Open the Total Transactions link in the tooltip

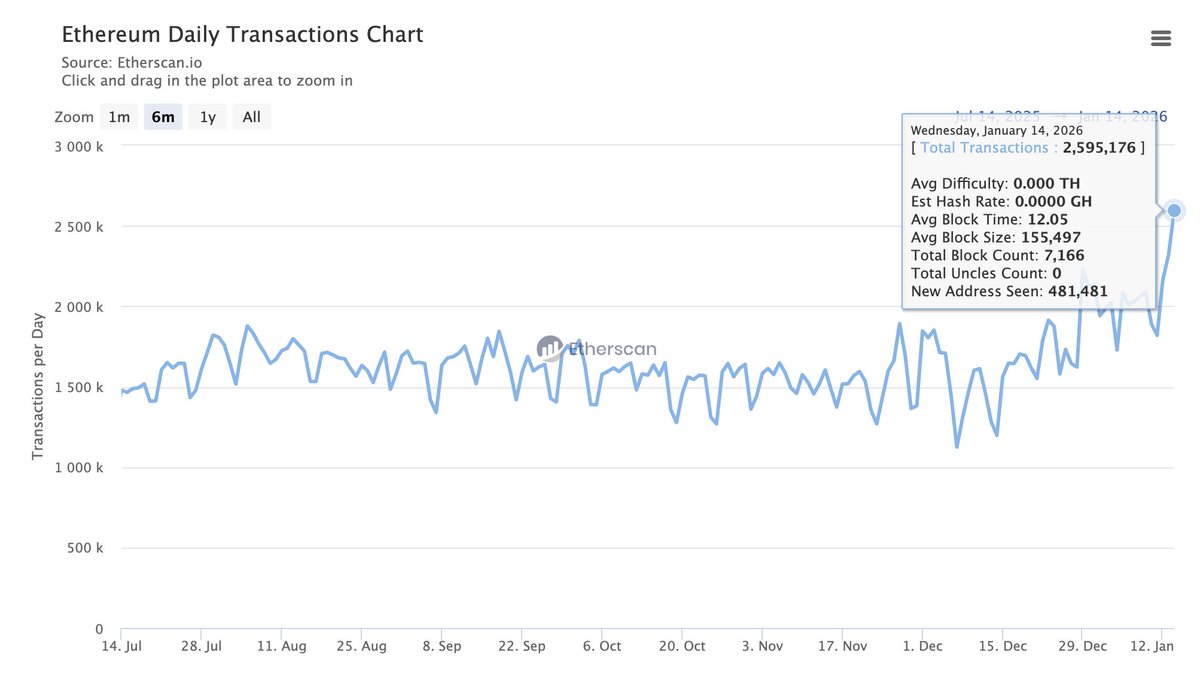click(x=985, y=147)
